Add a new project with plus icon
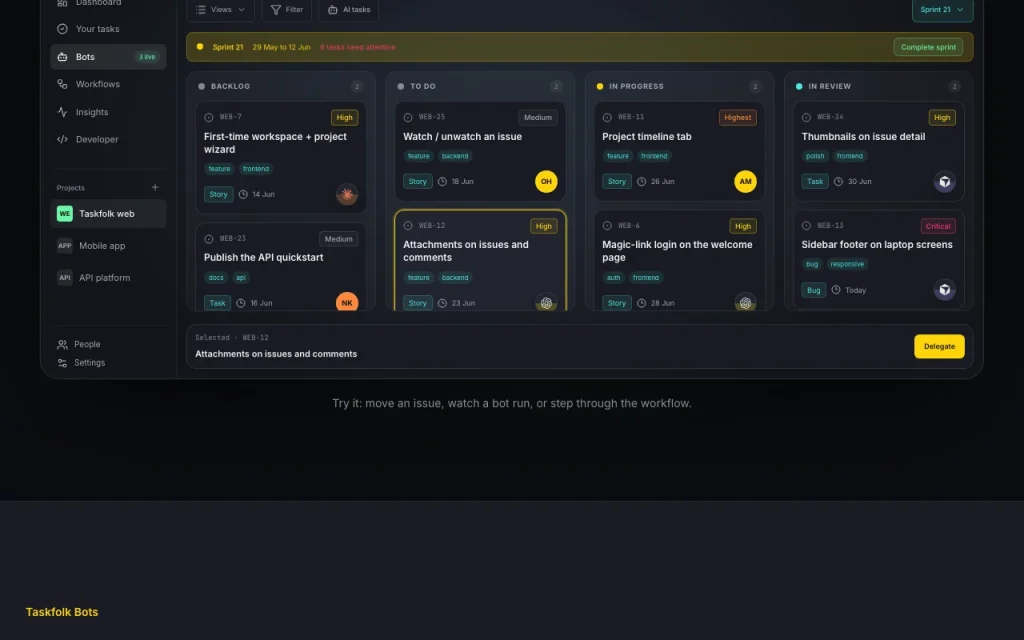The width and height of the screenshot is (1024, 640). click(x=155, y=187)
